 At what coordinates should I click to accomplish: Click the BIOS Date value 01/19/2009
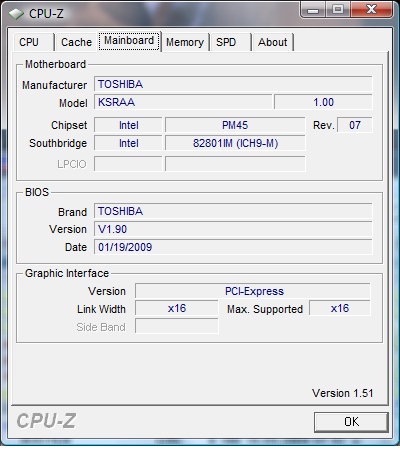[x=233, y=247]
